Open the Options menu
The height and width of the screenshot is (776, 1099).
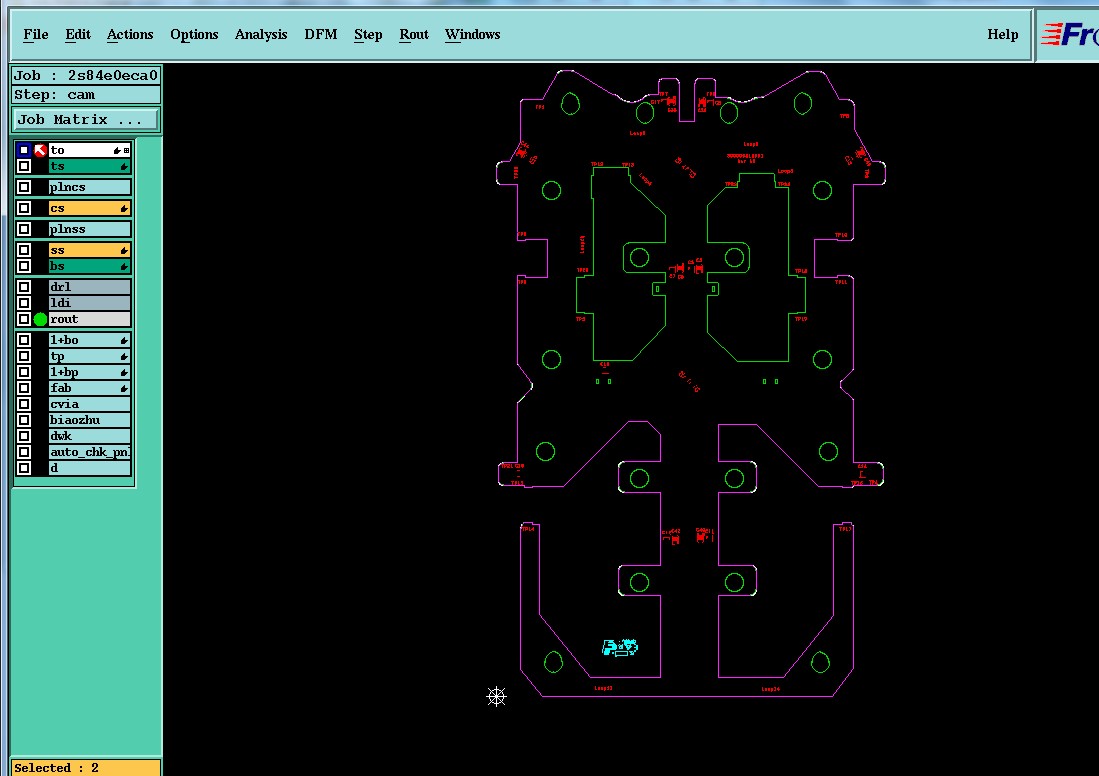(194, 34)
